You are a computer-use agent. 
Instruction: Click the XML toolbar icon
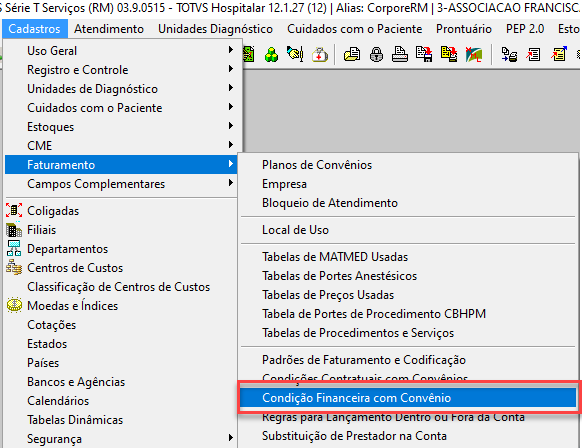pos(474,55)
